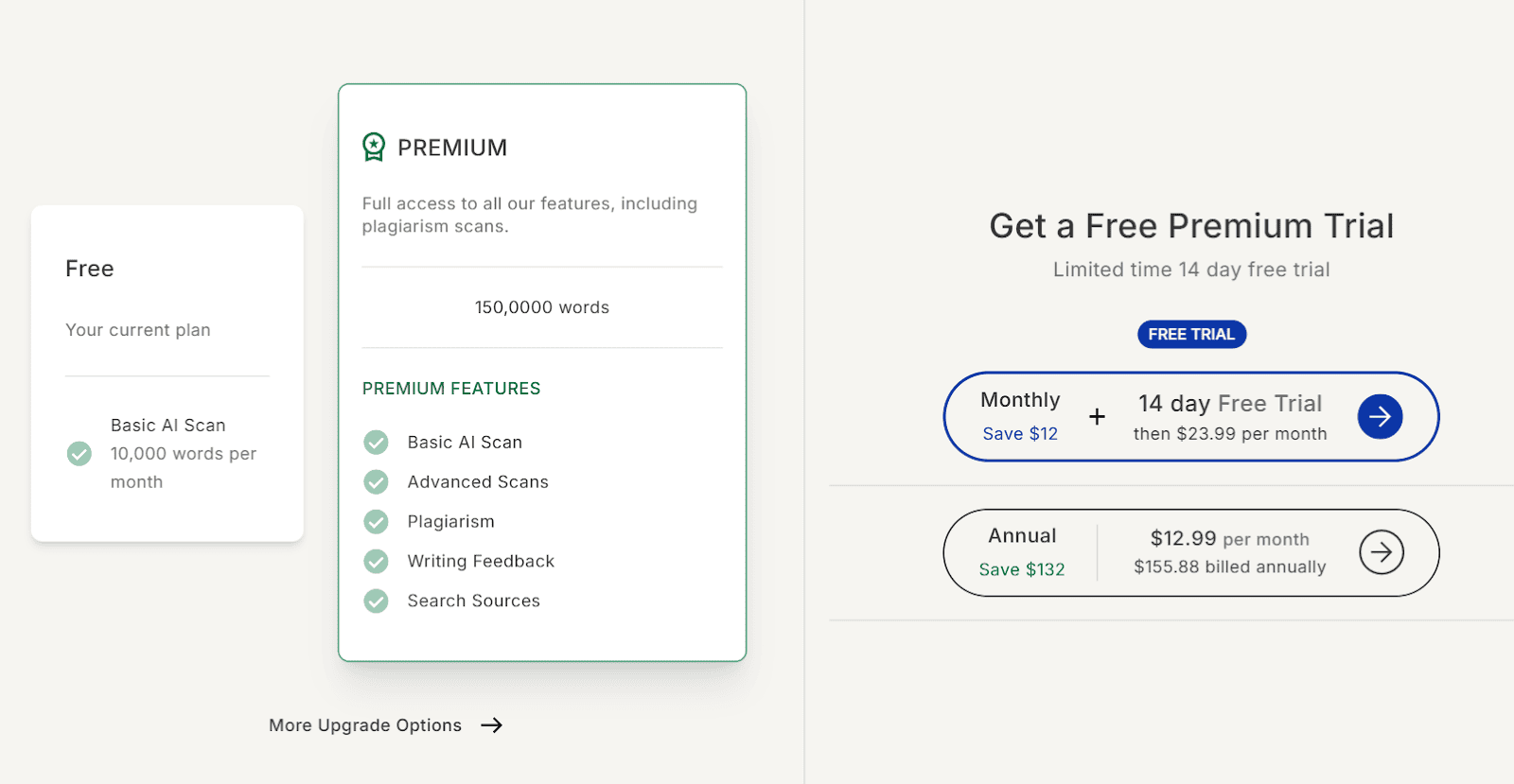Open More Upgrade Options link
The image size is (1514, 784).
pos(365,725)
